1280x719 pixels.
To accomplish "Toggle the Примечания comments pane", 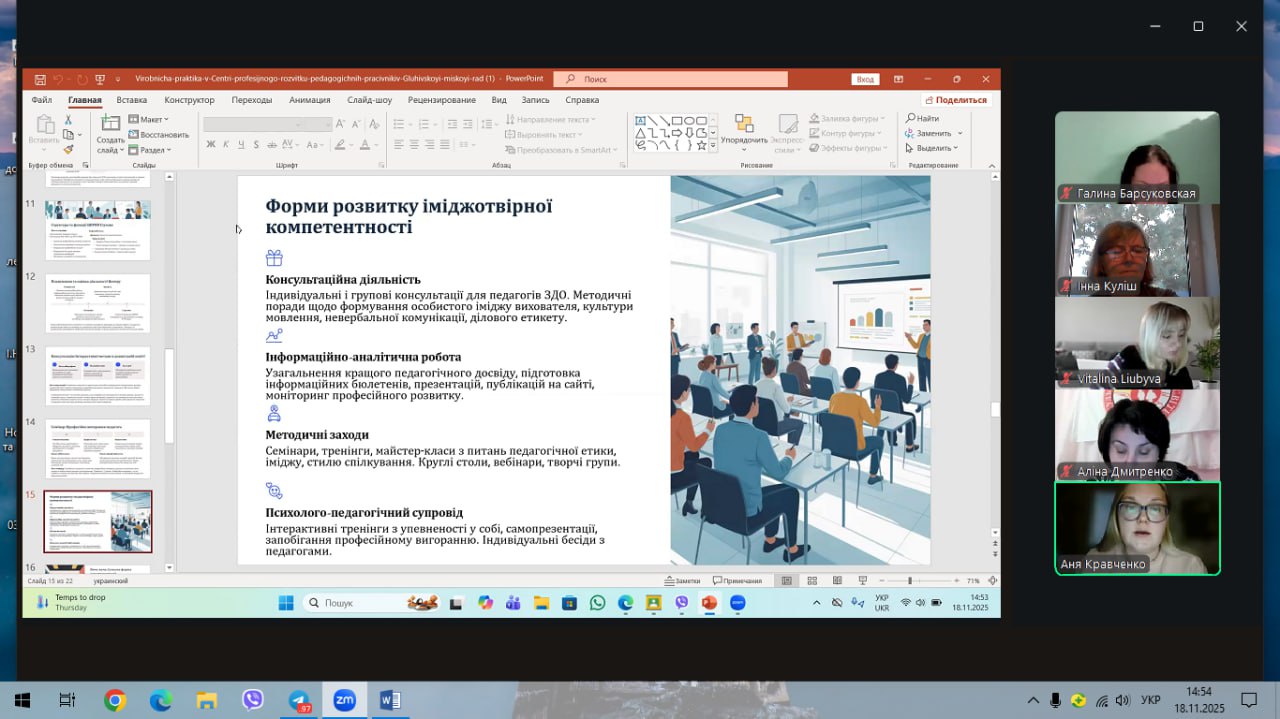I will click(737, 580).
